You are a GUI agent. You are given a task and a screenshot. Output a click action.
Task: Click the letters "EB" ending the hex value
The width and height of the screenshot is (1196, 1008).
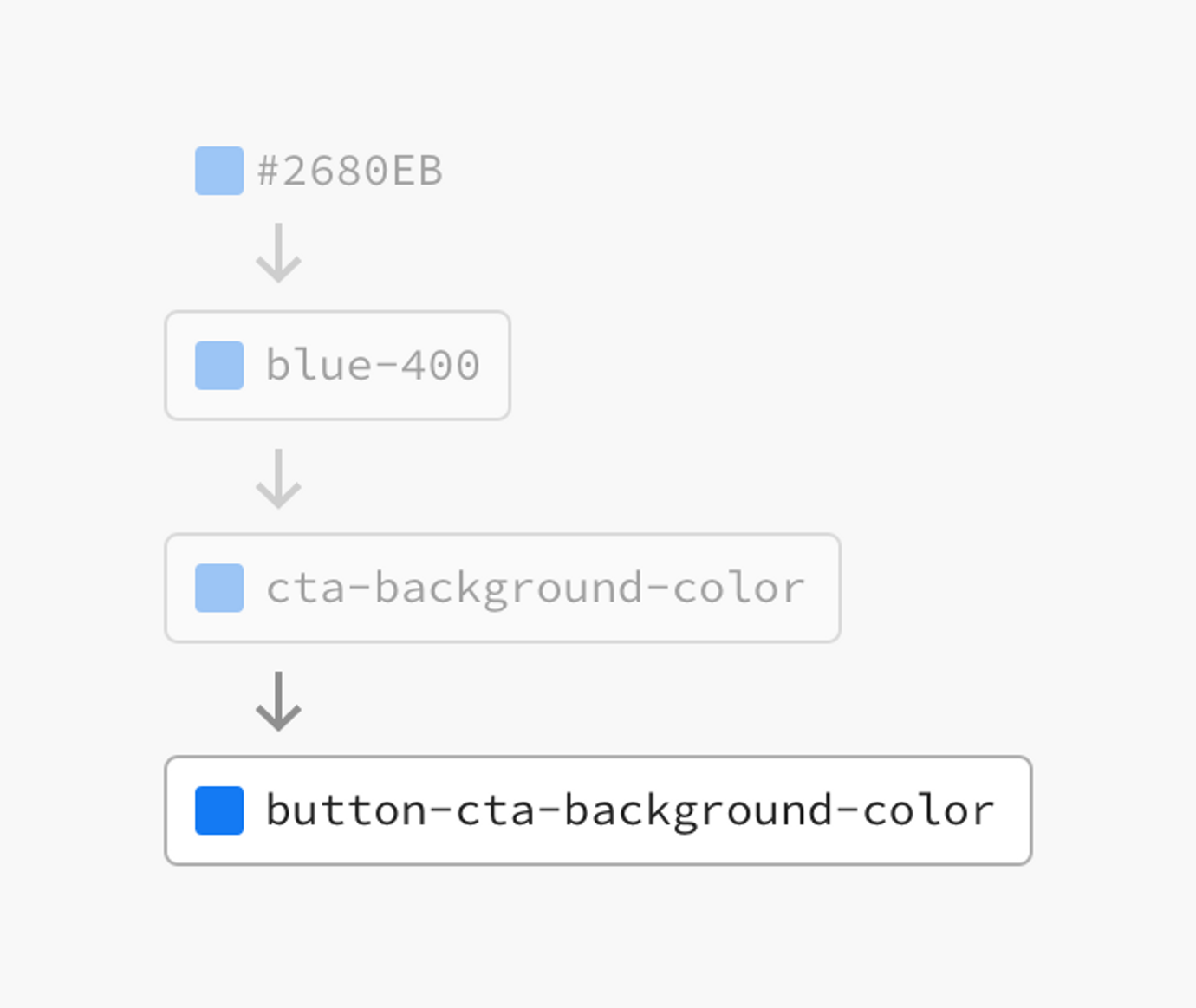417,171
